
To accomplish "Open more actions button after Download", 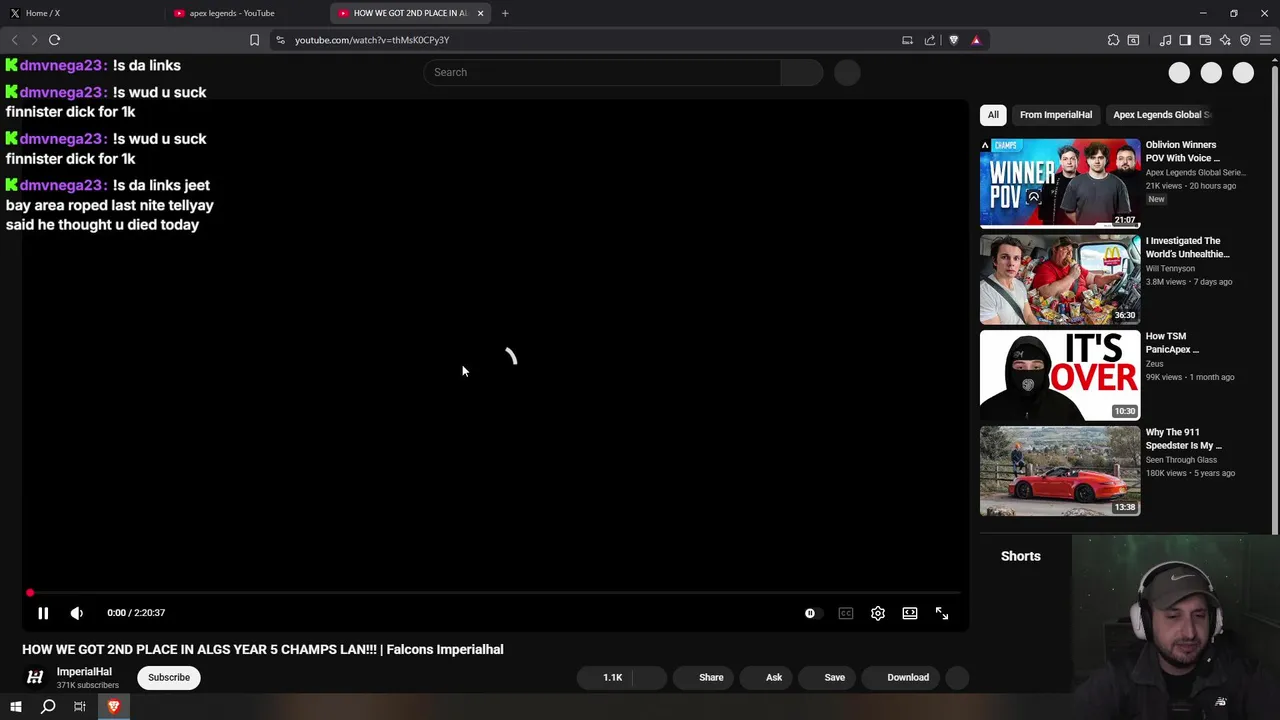I will (957, 677).
